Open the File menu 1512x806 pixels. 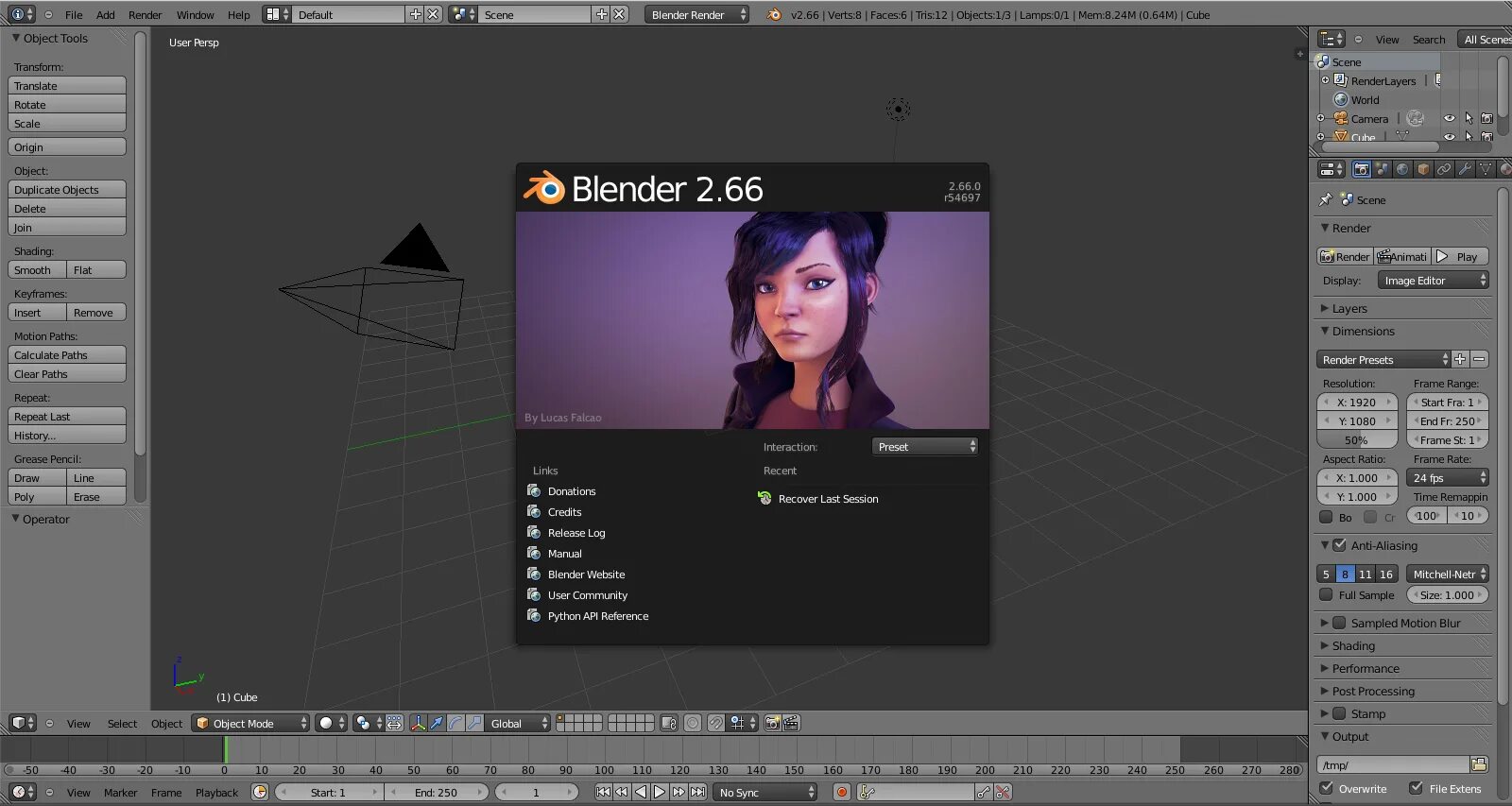coord(74,14)
